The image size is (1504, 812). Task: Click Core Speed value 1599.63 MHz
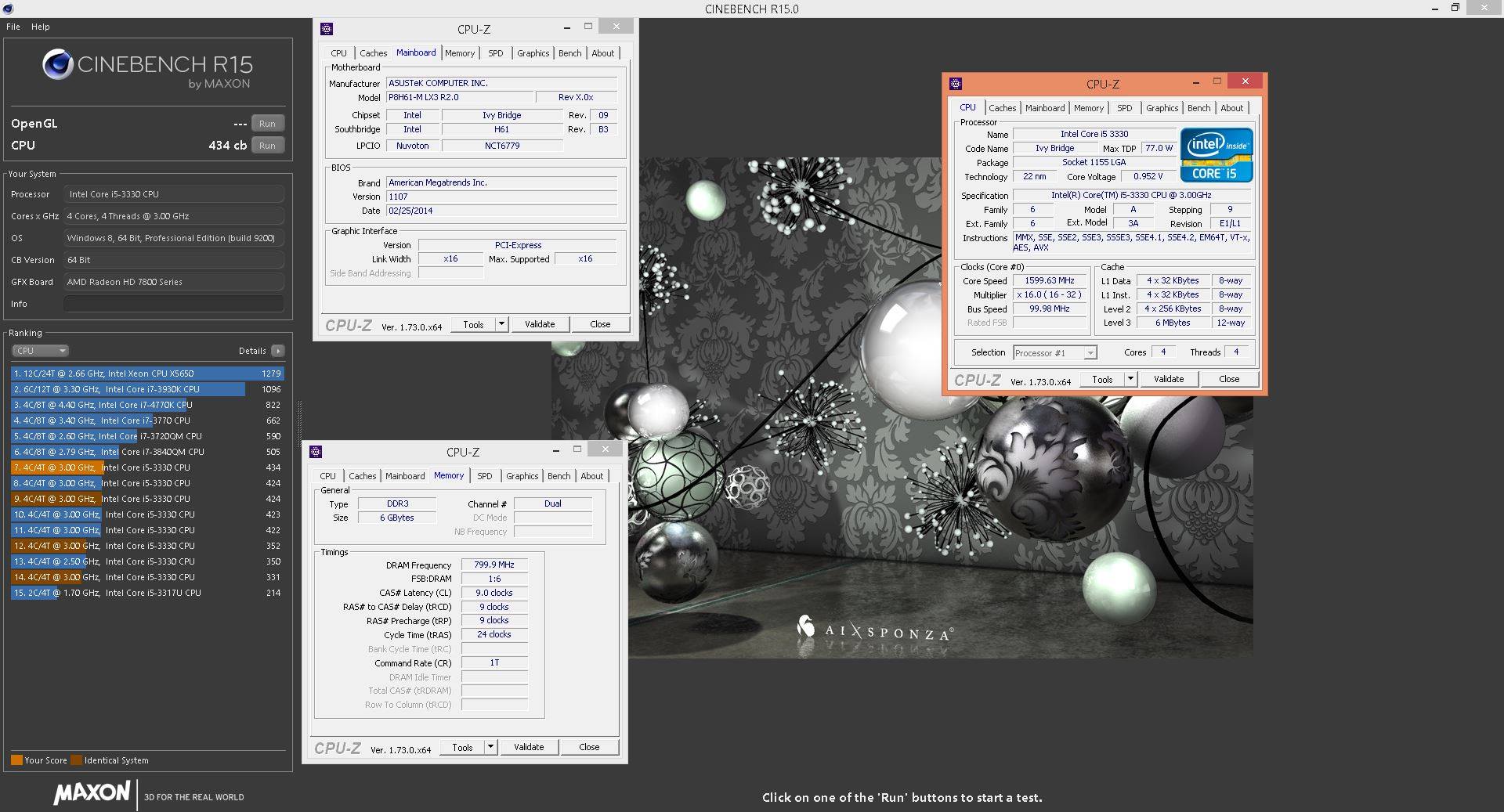point(1050,280)
